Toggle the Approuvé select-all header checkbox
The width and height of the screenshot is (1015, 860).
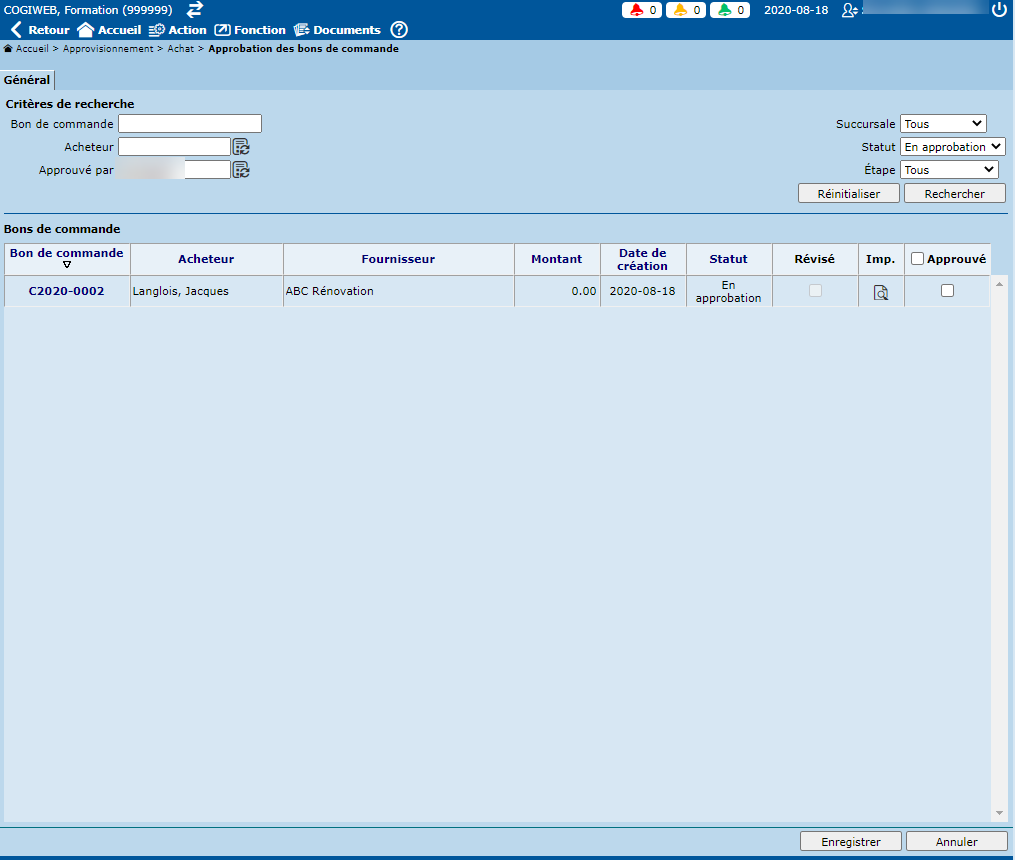(x=917, y=259)
